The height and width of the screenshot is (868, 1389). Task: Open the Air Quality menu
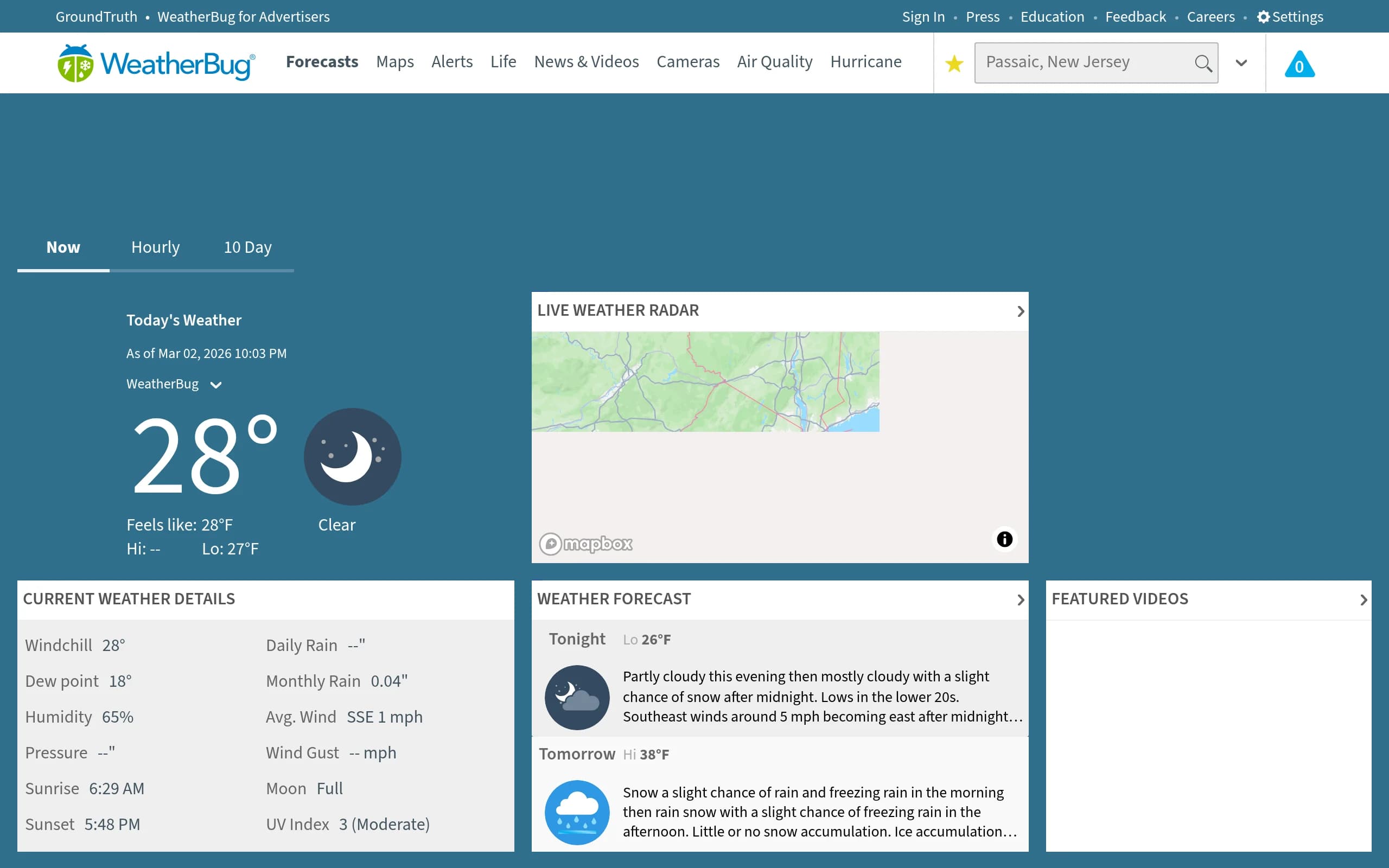775,61
